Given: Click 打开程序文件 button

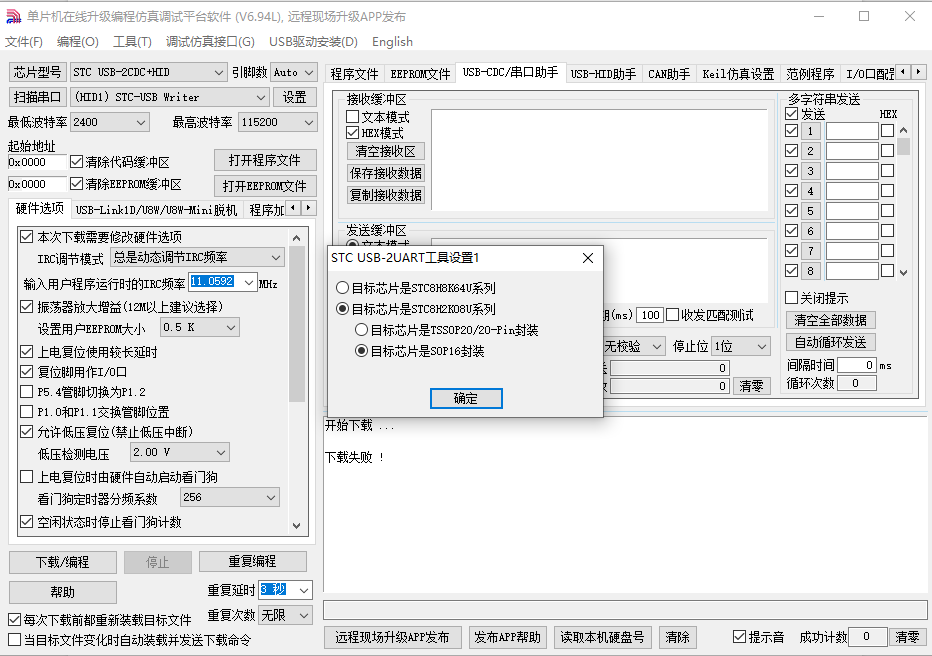Looking at the screenshot, I should coord(265,160).
